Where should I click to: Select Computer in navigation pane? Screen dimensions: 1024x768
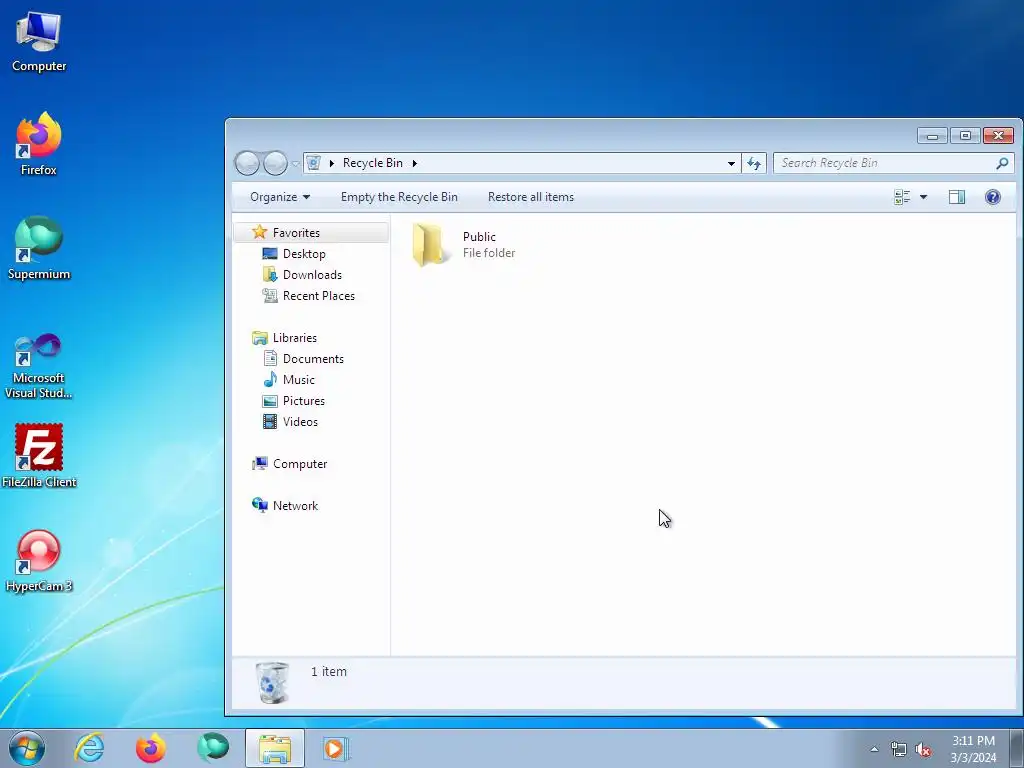299,464
